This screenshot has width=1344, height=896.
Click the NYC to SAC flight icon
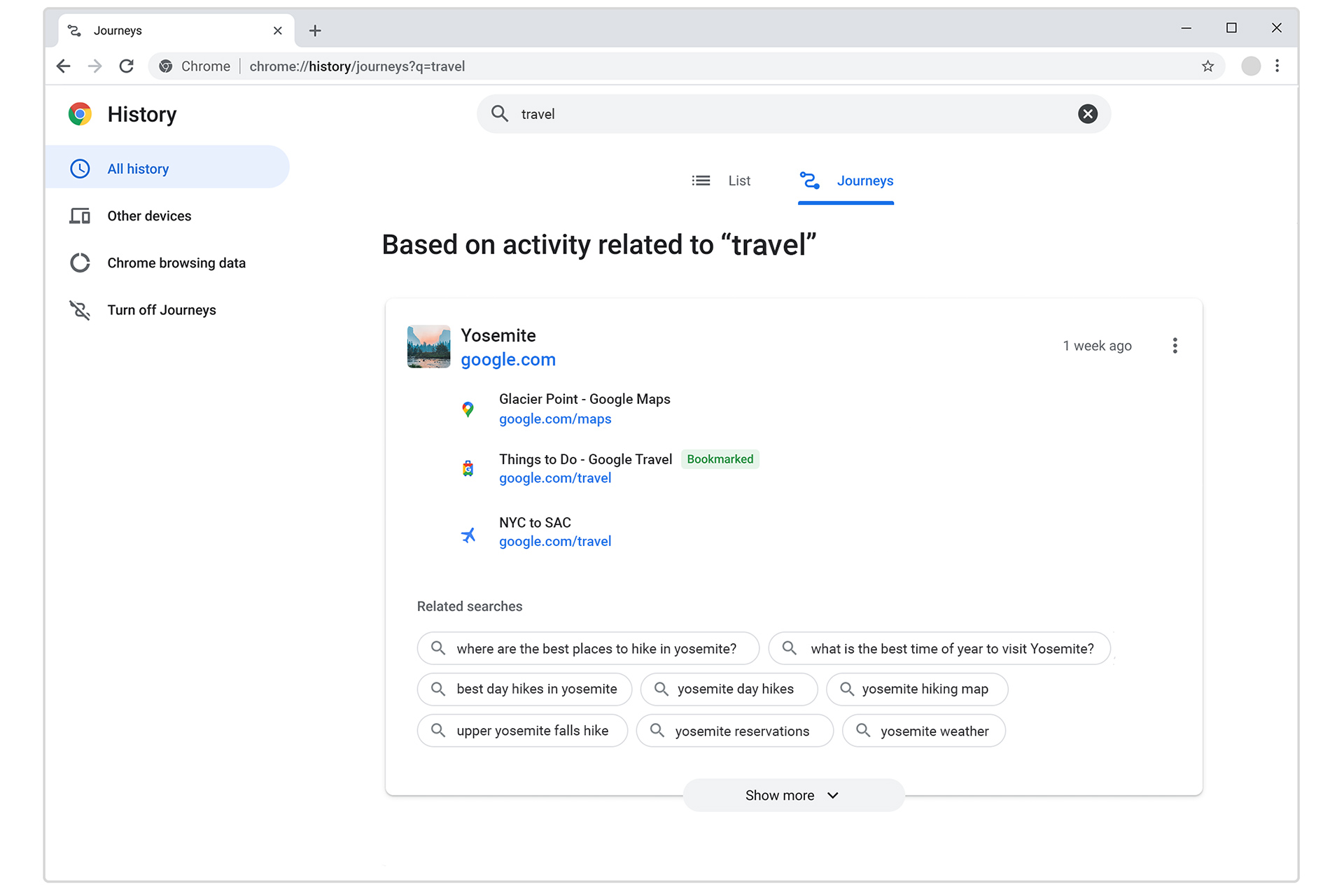pos(468,532)
